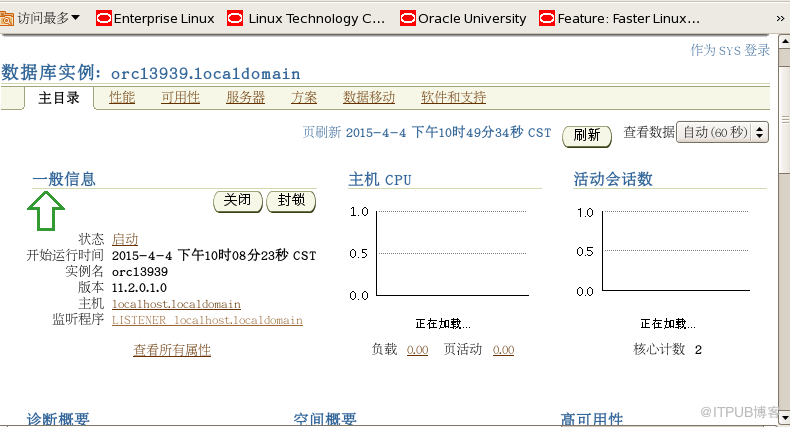Screen dimensions: 790x427
Task: Click the Feature: Faster Linux bookmark icon
Action: tap(547, 19)
